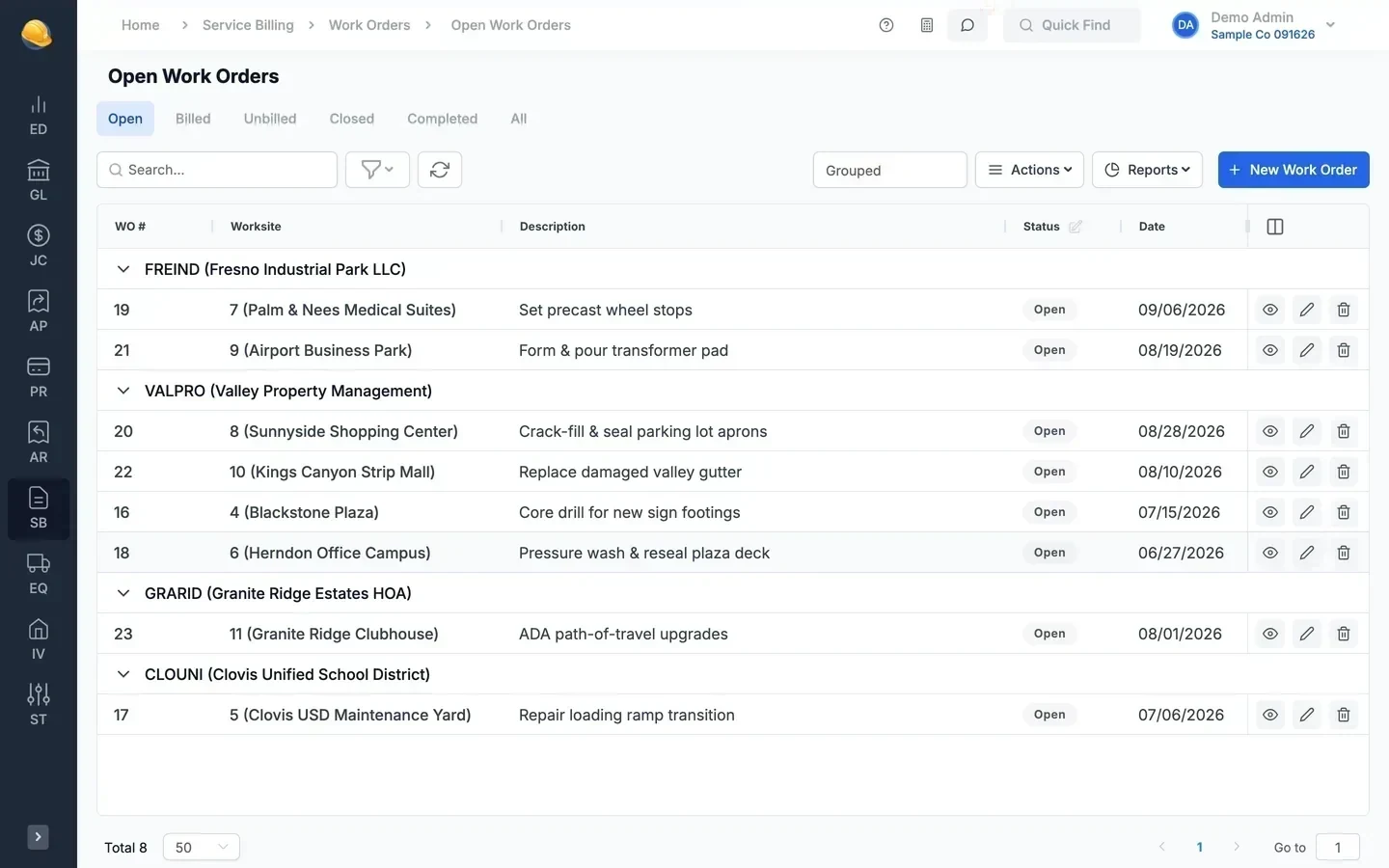
Task: Open the calculator icon in header
Action: click(x=927, y=25)
